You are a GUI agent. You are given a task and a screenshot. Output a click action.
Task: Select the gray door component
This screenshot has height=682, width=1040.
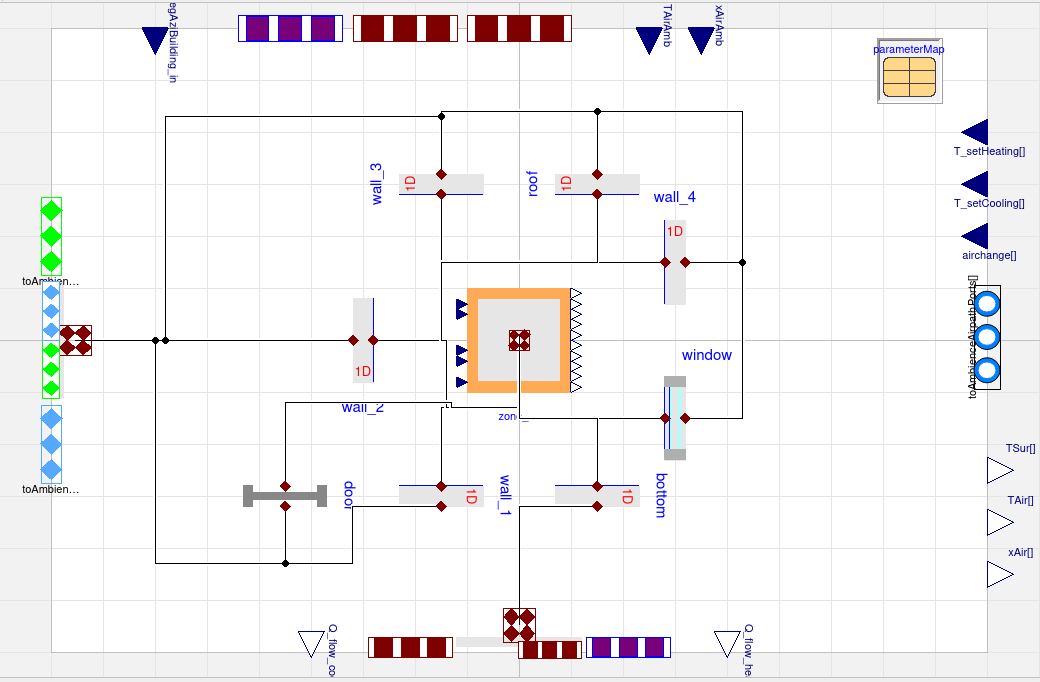pos(285,496)
